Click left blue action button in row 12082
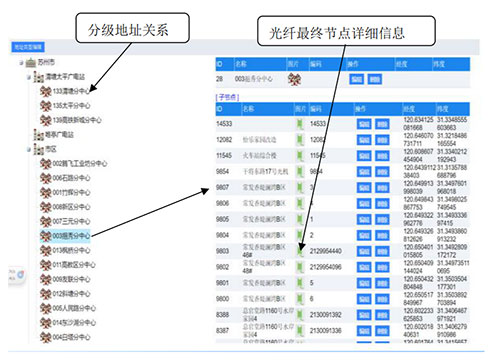500x362 pixels. pyautogui.click(x=364, y=140)
